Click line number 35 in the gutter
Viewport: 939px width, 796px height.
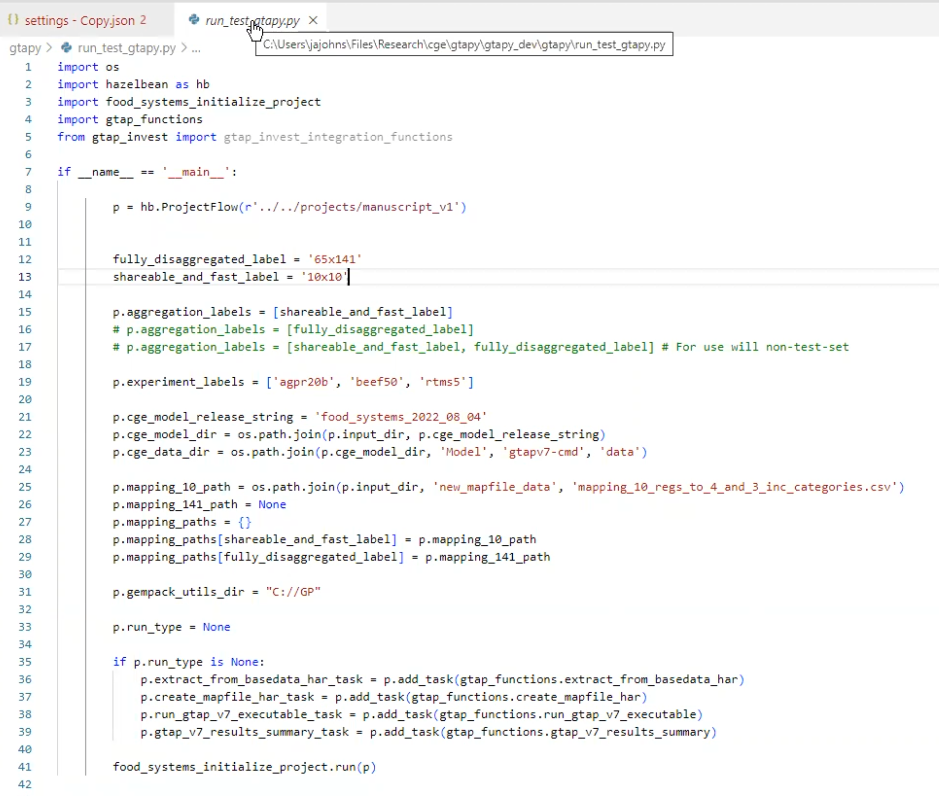coord(25,662)
